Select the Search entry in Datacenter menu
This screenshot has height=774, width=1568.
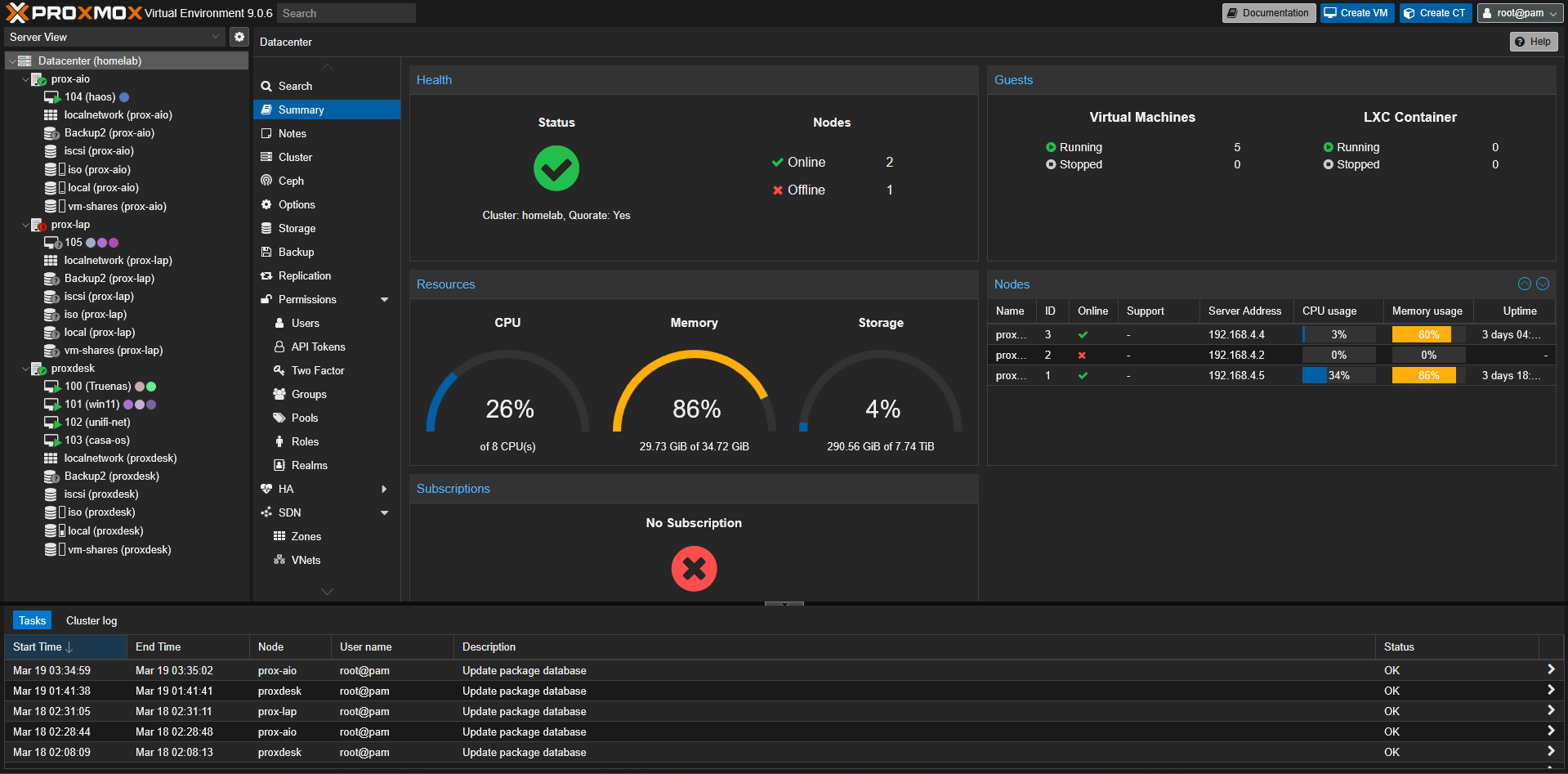[x=295, y=86]
